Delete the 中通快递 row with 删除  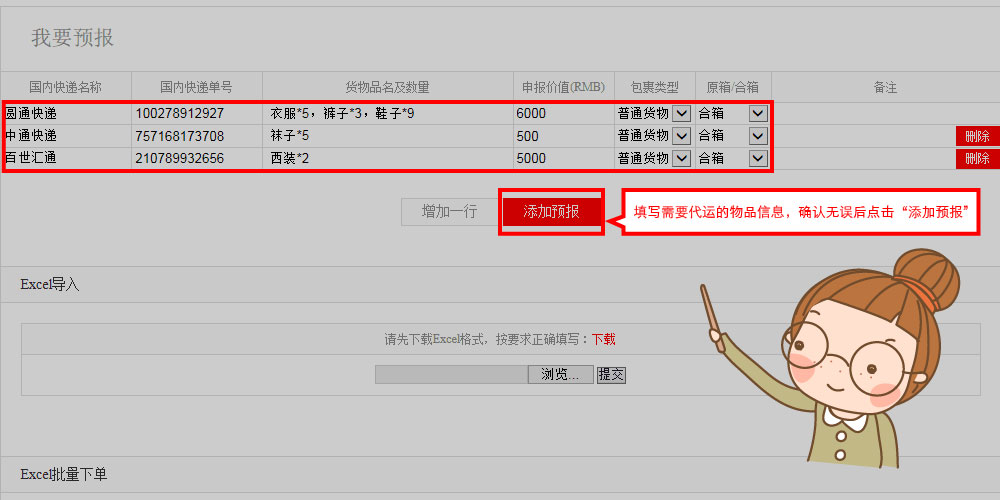point(977,136)
